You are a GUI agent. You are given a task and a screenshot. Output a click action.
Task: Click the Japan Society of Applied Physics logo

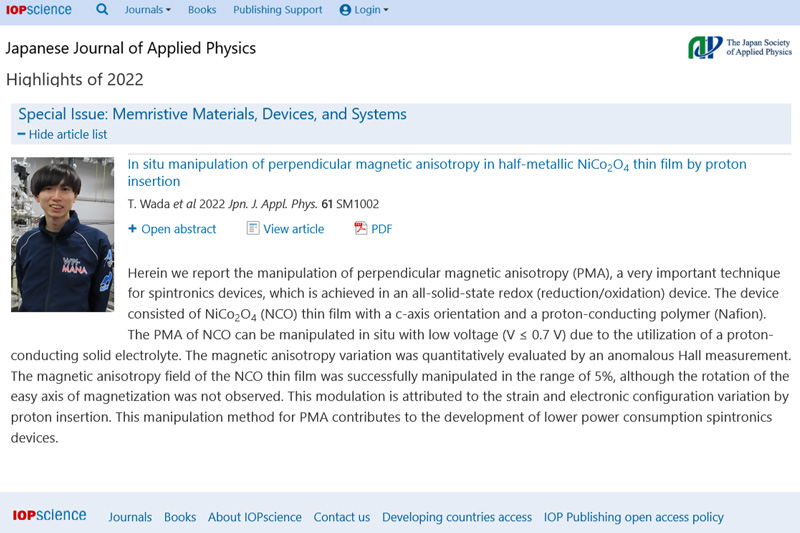(x=739, y=47)
